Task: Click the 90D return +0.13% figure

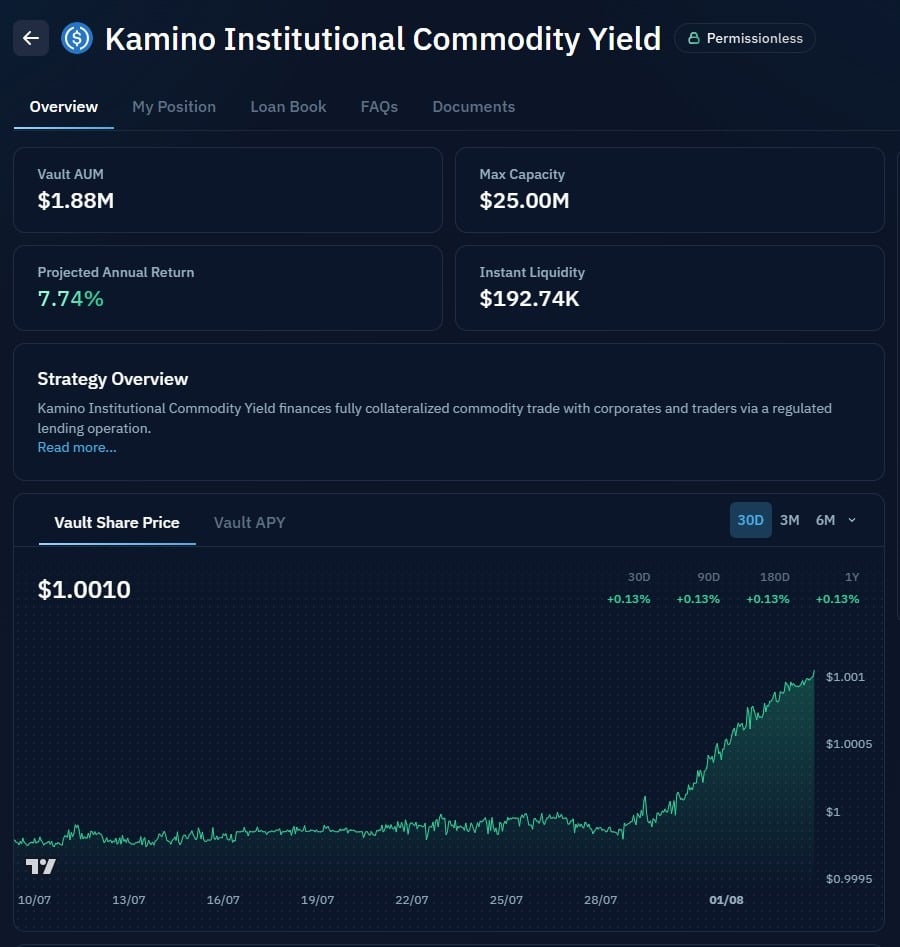Action: click(x=698, y=599)
